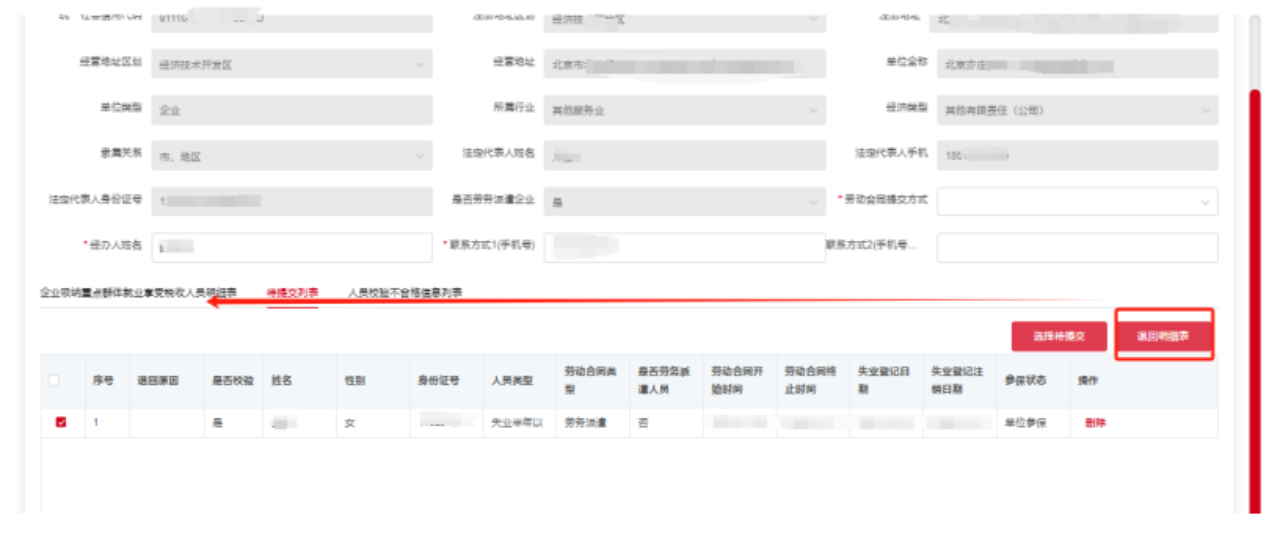Click the red vertical page scrollbar
The width and height of the screenshot is (1280, 534).
(x=1255, y=300)
